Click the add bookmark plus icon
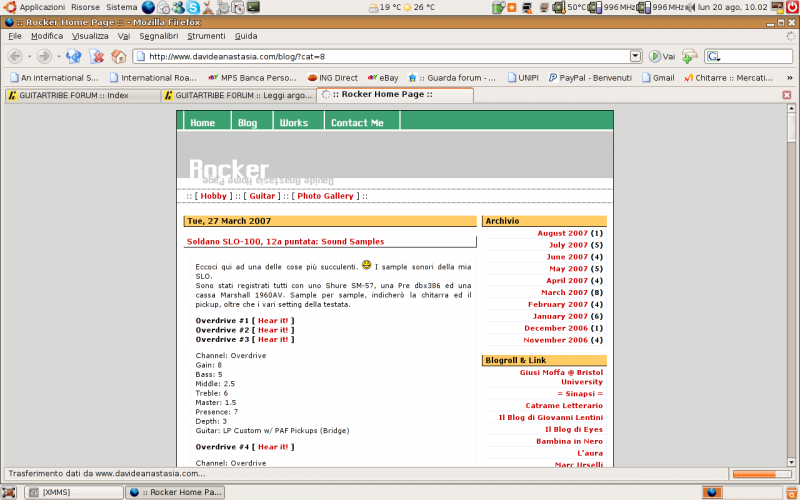Viewport: 800px width, 500px height. pyautogui.click(x=689, y=56)
